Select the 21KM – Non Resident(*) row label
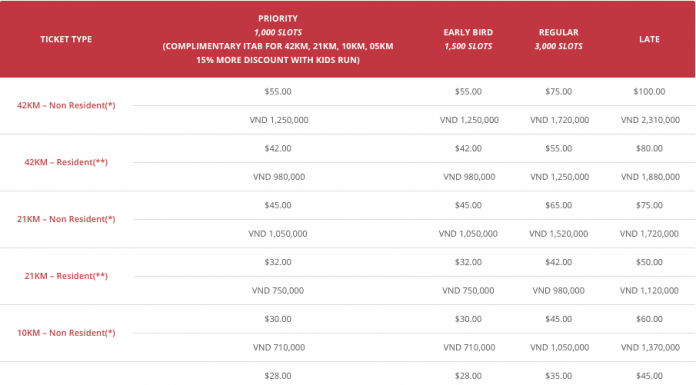Image resolution: width=696 pixels, height=385 pixels. 66,219
